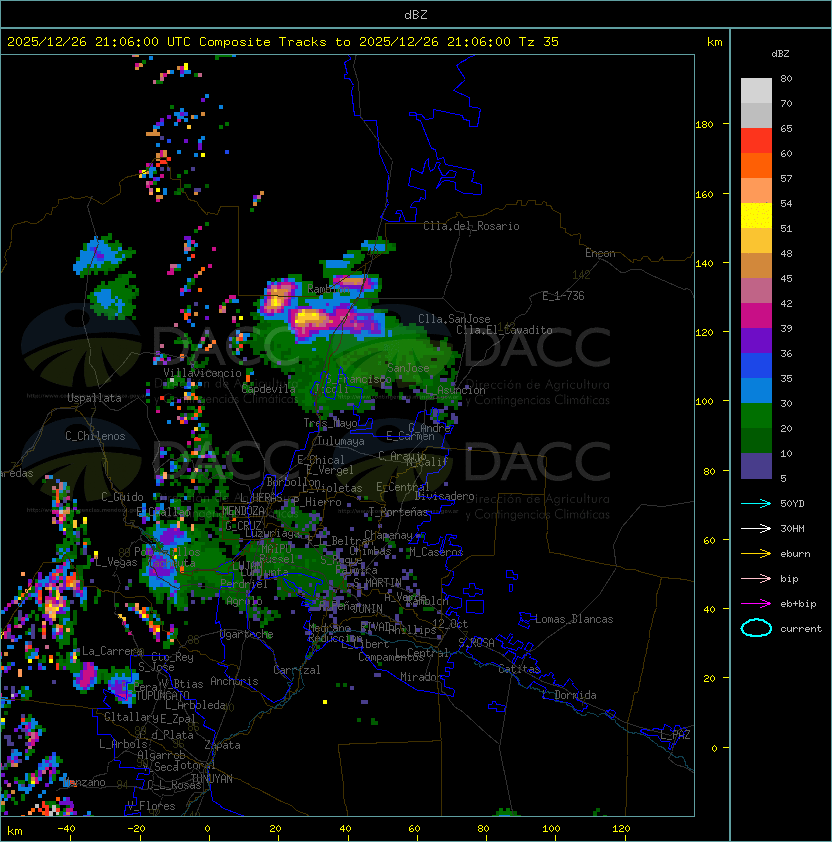Click the Divisadero place label
The height and width of the screenshot is (842, 832).
pyautogui.click(x=445, y=496)
